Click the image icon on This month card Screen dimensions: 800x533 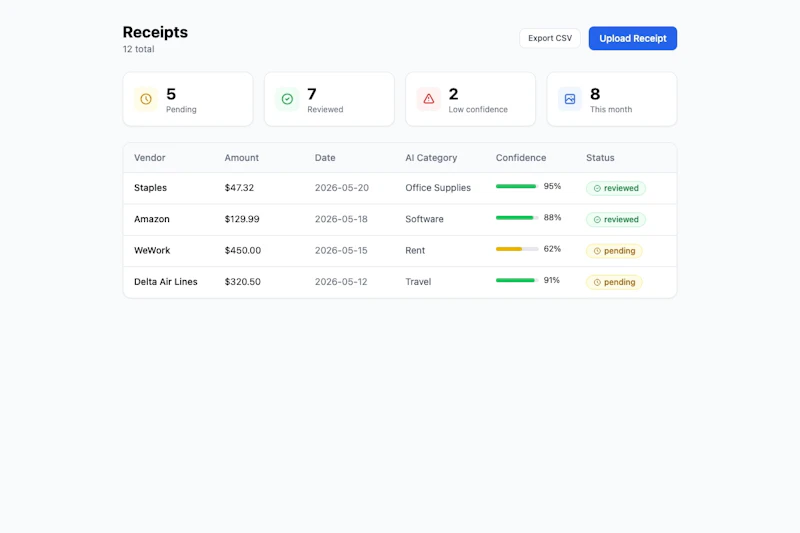570,99
